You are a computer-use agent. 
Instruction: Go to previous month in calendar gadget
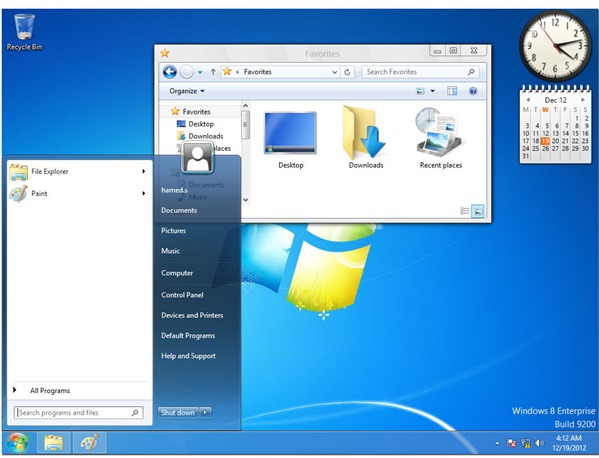point(528,100)
